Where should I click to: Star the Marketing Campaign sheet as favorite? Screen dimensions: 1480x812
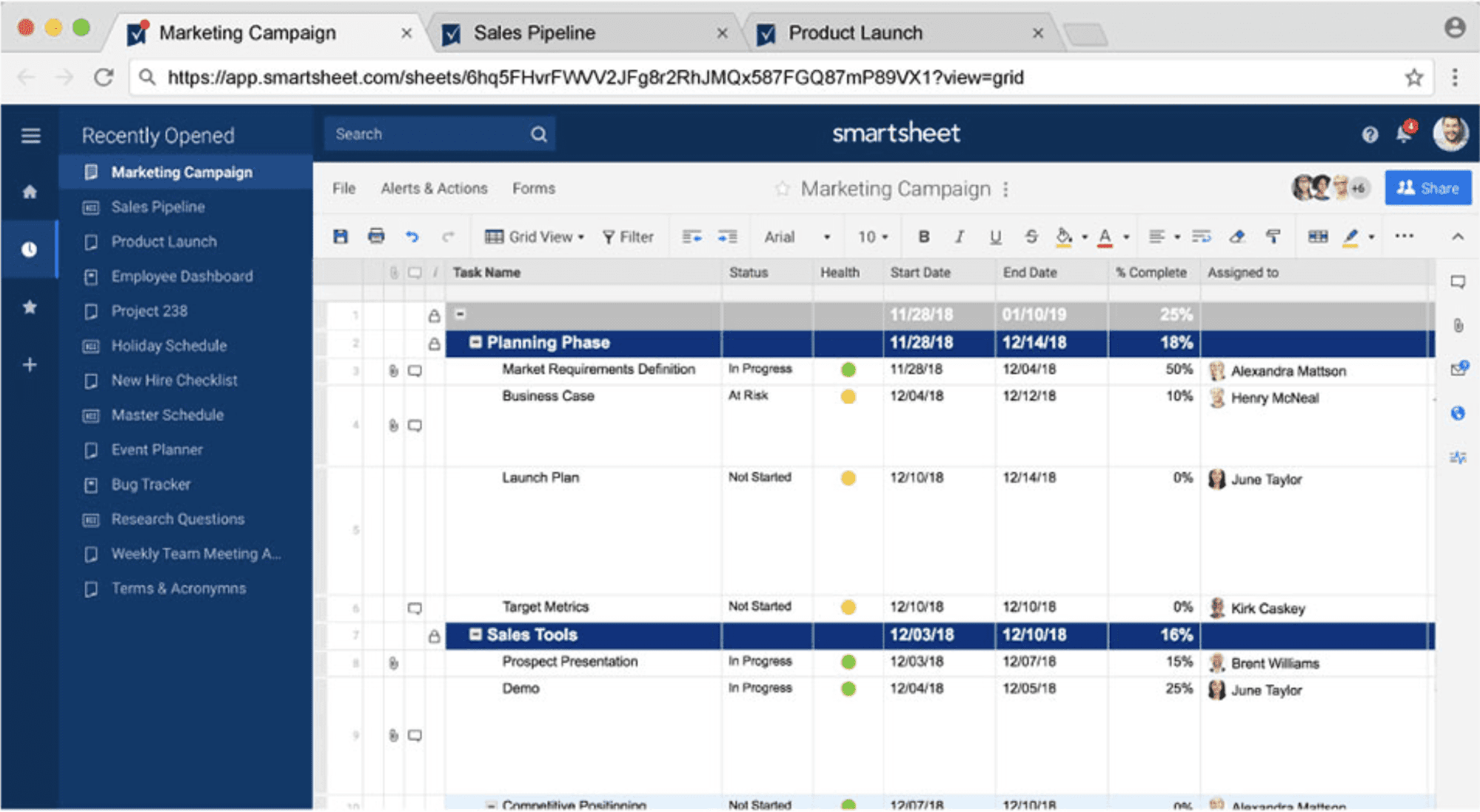click(782, 189)
